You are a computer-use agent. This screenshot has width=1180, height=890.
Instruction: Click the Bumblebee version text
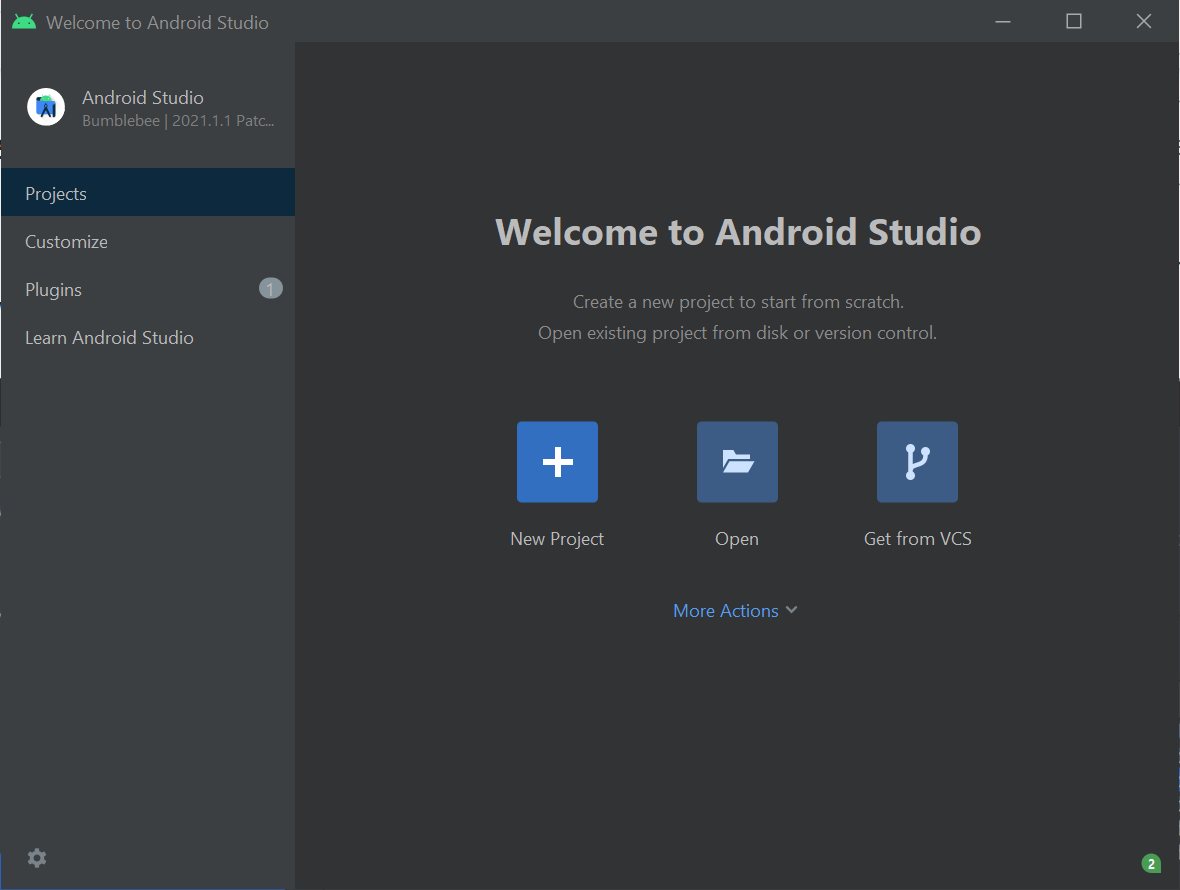[x=178, y=120]
